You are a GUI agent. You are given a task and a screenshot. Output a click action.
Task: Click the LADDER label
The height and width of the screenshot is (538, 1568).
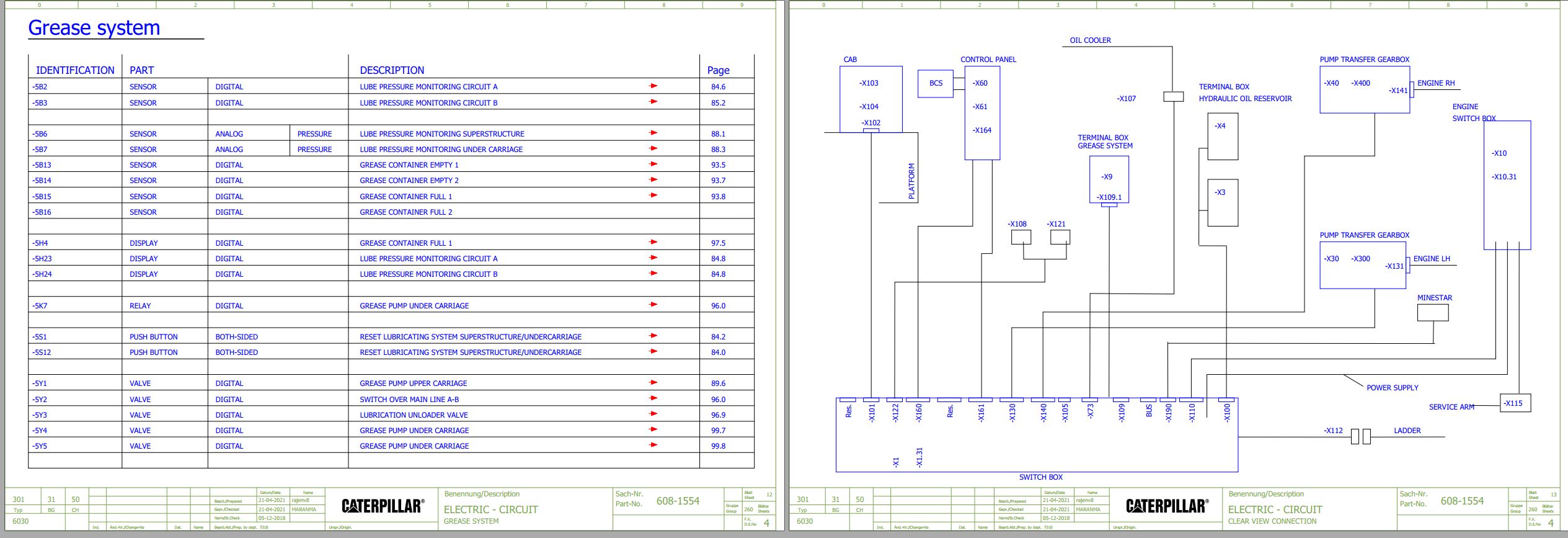click(x=1407, y=431)
